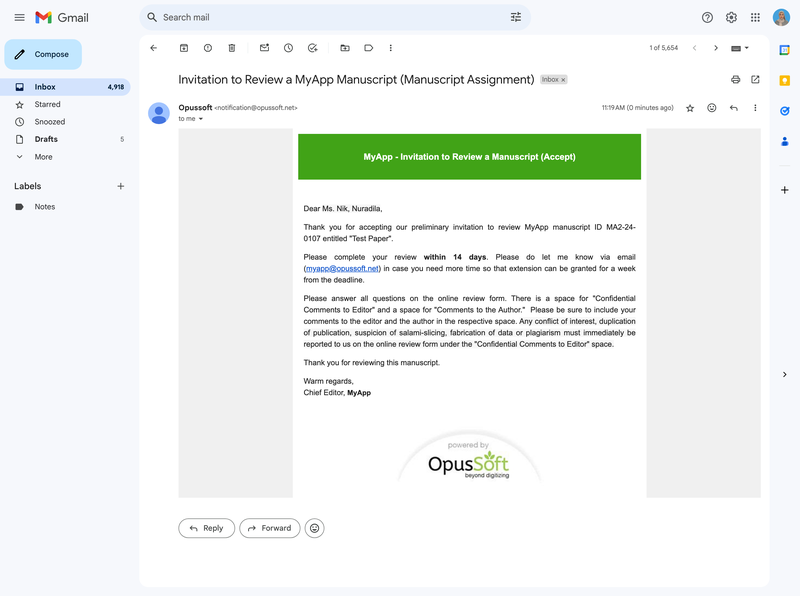Add emoji reaction in message header
The width and height of the screenshot is (800, 596).
tap(712, 108)
